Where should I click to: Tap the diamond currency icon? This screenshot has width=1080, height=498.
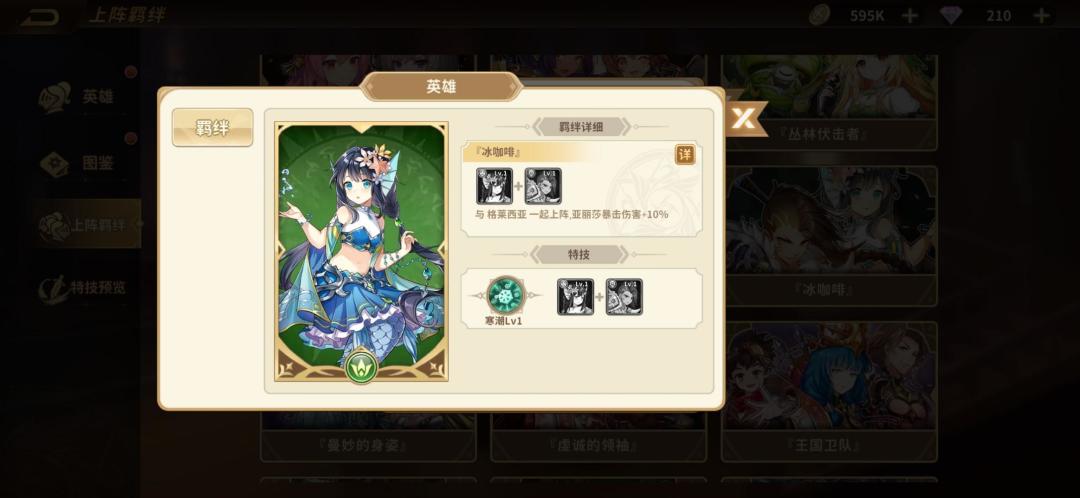[x=951, y=16]
